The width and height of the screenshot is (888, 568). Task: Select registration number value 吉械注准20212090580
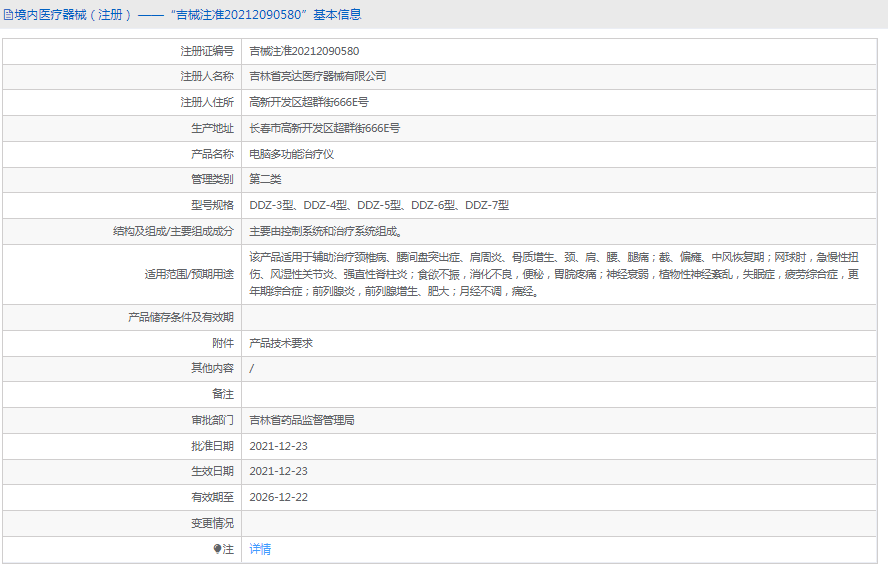point(304,51)
